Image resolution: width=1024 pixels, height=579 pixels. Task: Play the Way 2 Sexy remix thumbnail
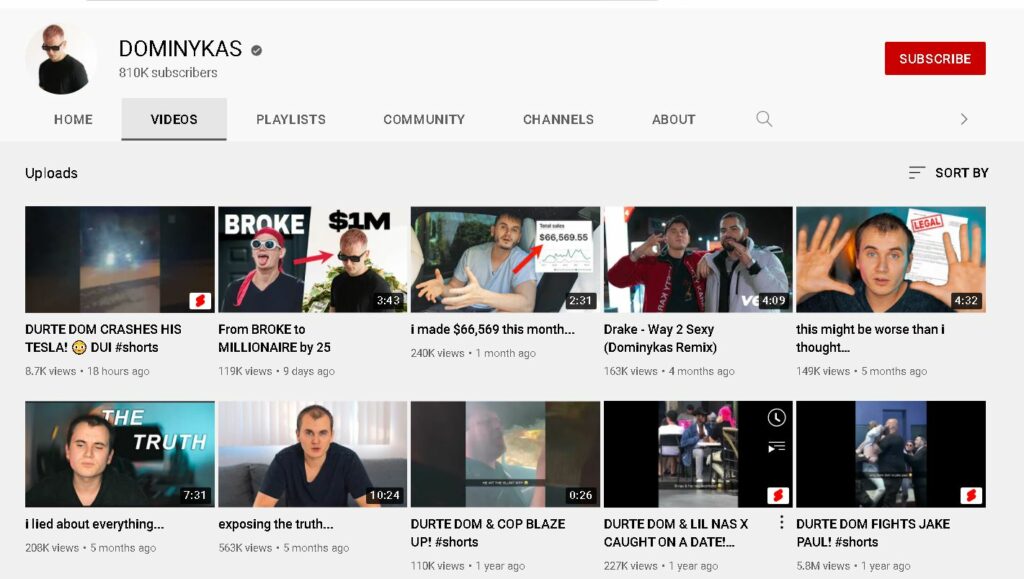[698, 259]
